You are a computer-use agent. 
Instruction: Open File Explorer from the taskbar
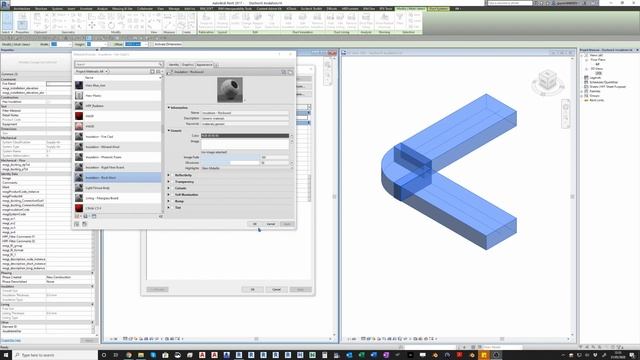141,355
